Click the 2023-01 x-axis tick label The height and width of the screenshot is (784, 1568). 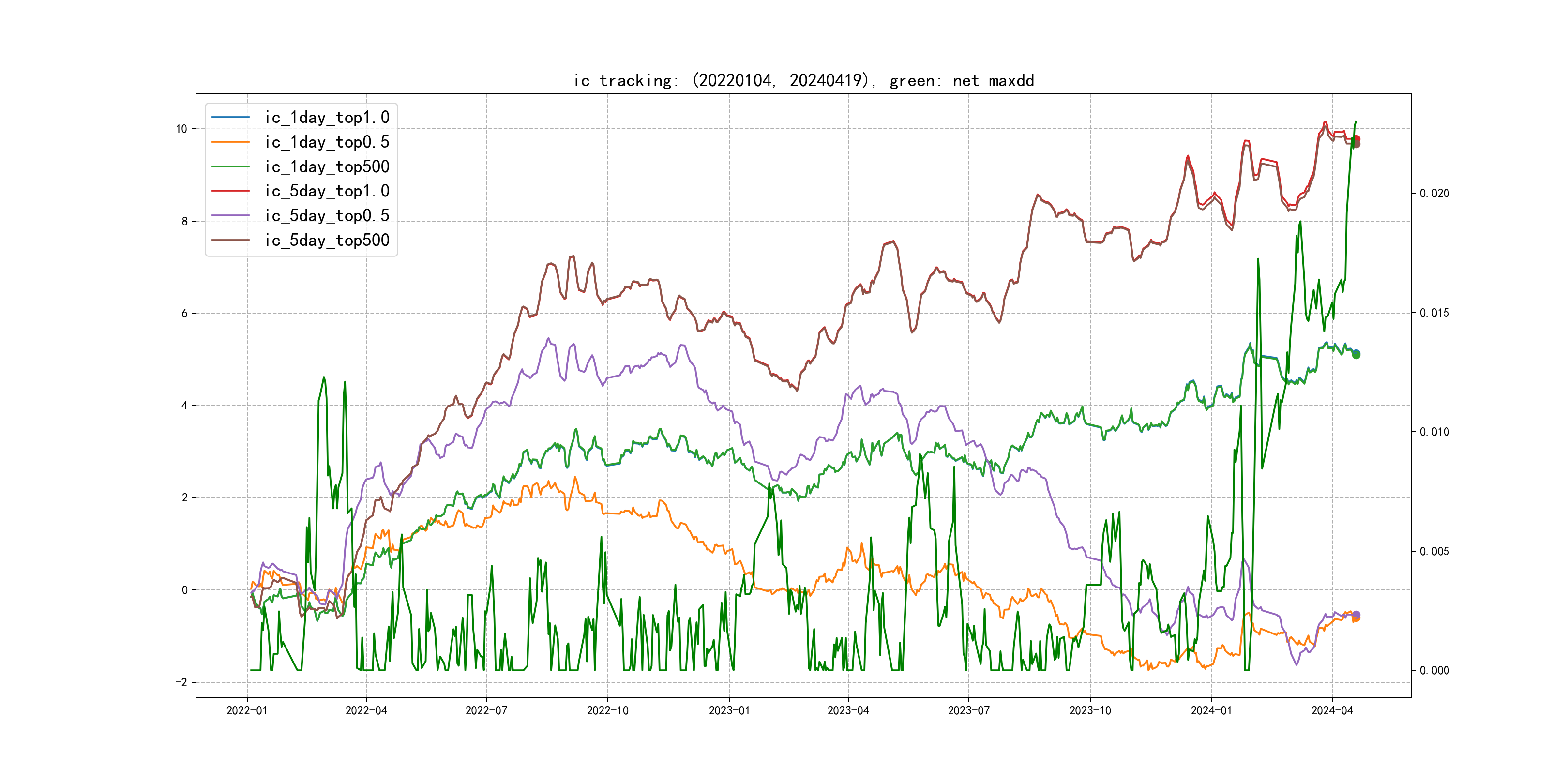(x=729, y=711)
